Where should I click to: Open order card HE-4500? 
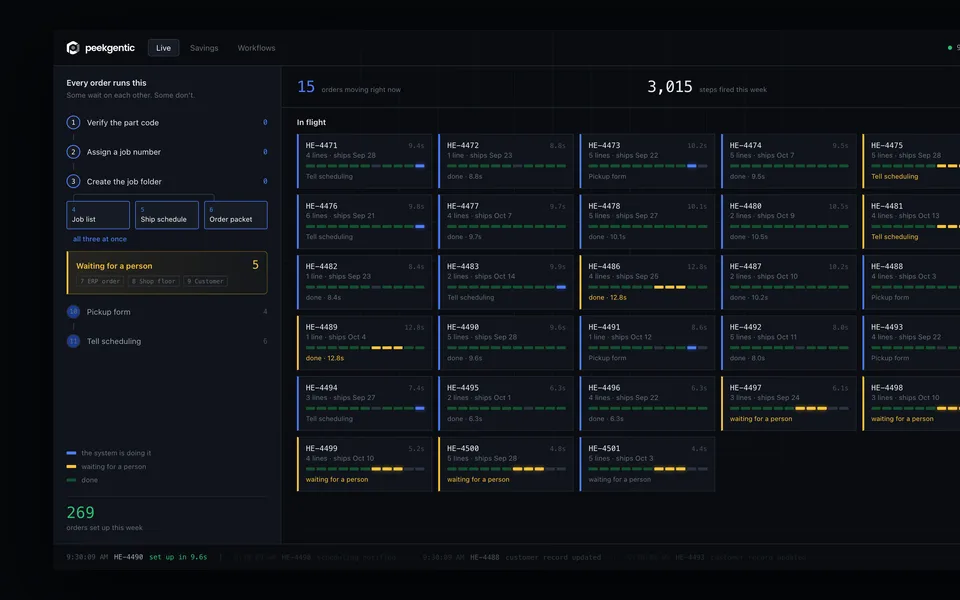pos(506,464)
